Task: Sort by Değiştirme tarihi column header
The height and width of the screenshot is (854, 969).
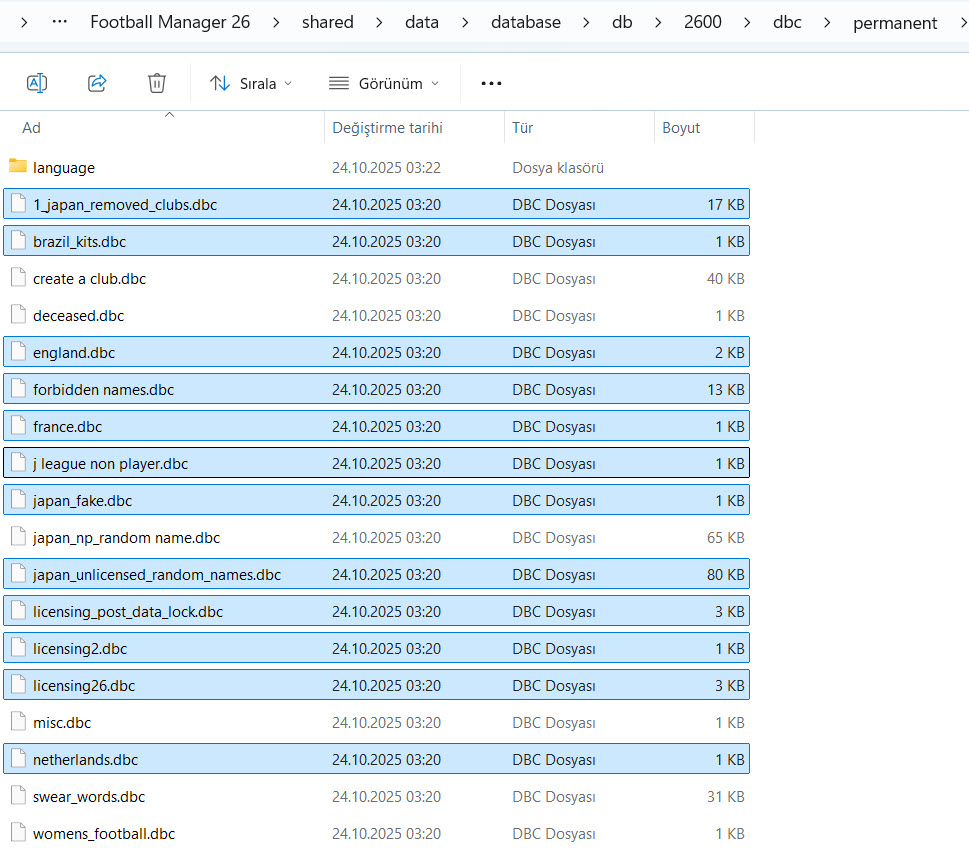Action: point(387,128)
